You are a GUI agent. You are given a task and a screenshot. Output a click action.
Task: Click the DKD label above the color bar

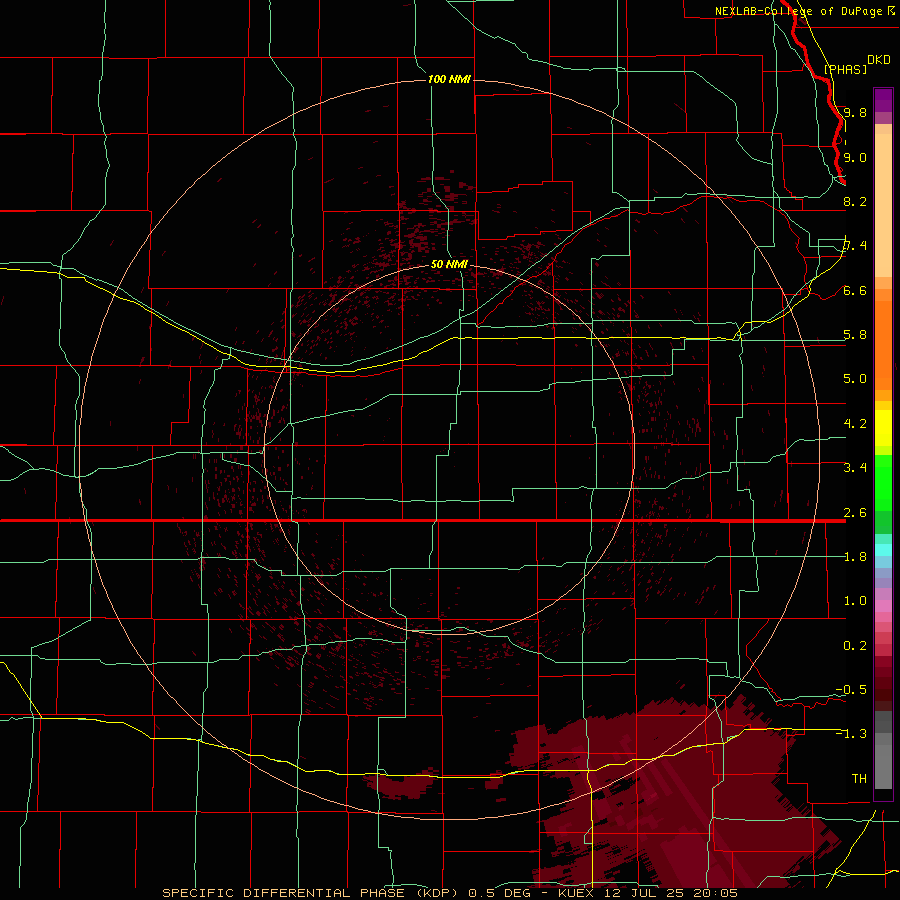(878, 59)
